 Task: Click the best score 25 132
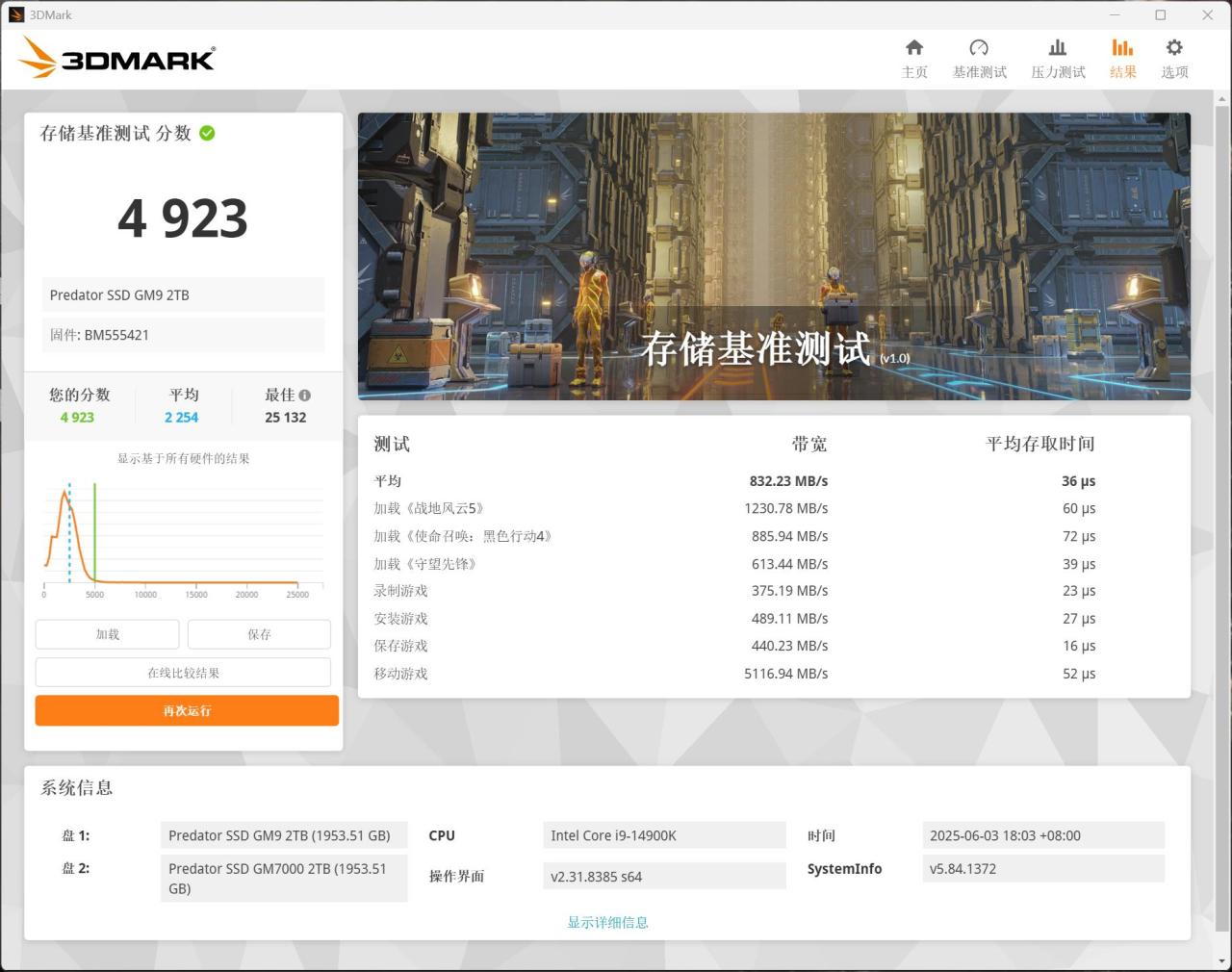285,417
